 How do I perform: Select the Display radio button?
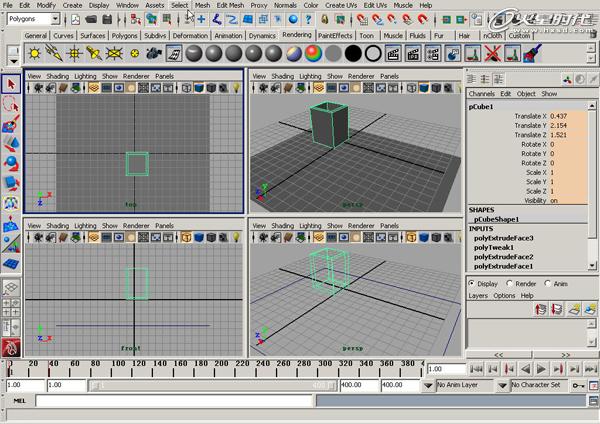[x=472, y=283]
